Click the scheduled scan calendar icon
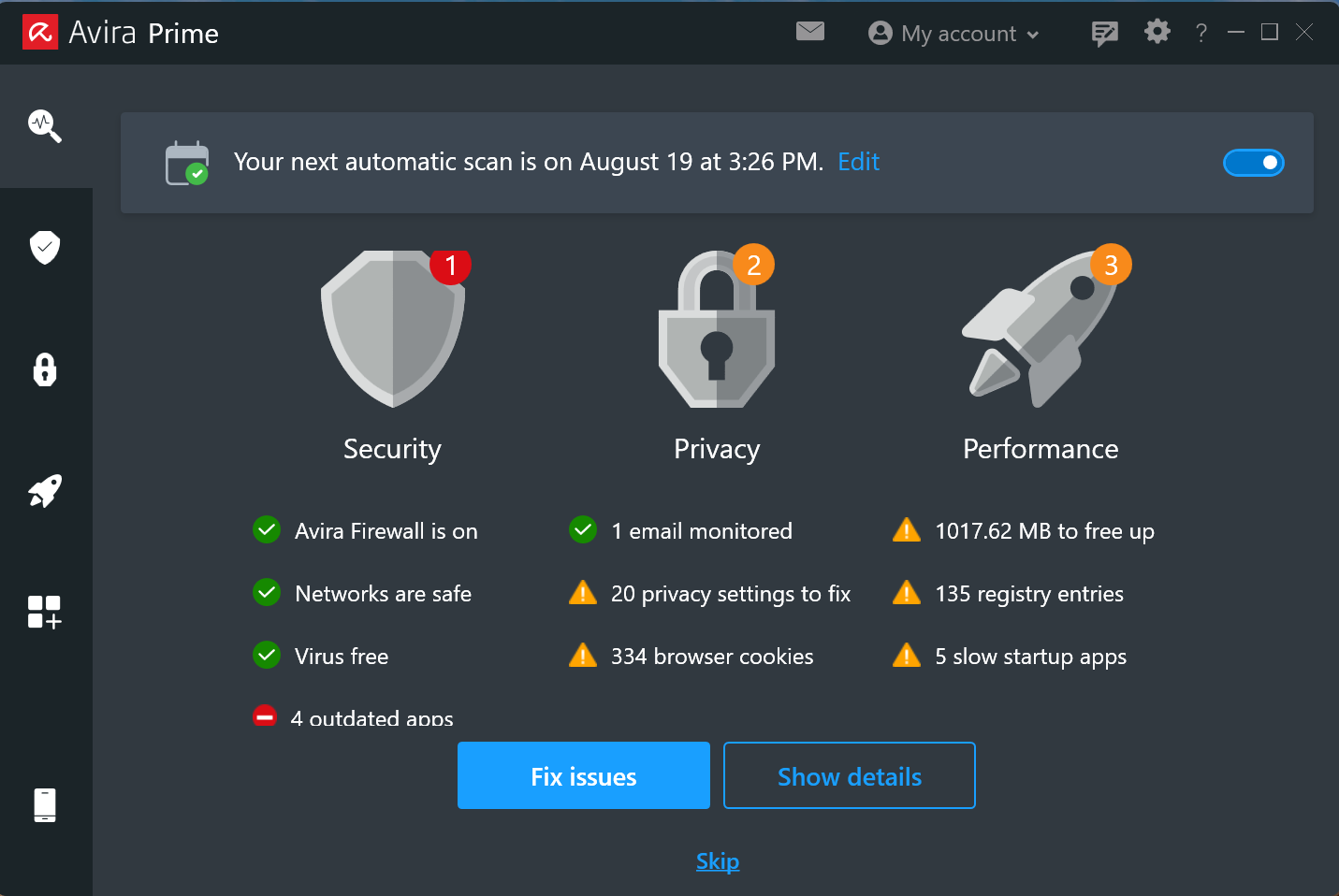The height and width of the screenshot is (896, 1339). coord(187,163)
